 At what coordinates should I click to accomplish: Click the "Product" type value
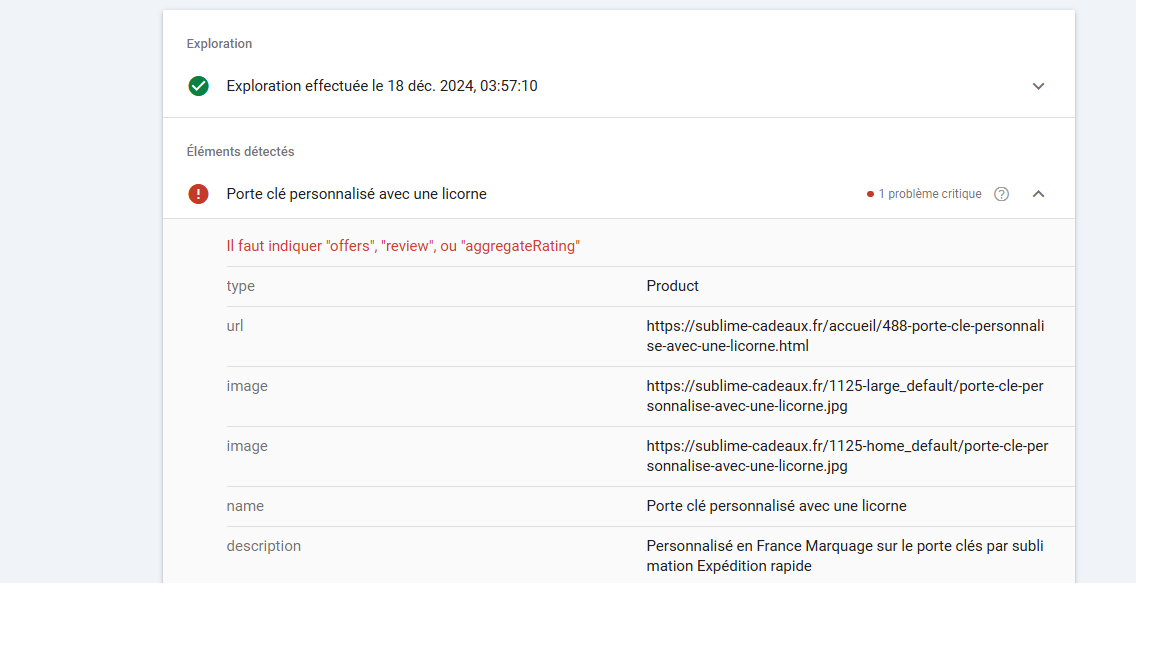(x=672, y=286)
